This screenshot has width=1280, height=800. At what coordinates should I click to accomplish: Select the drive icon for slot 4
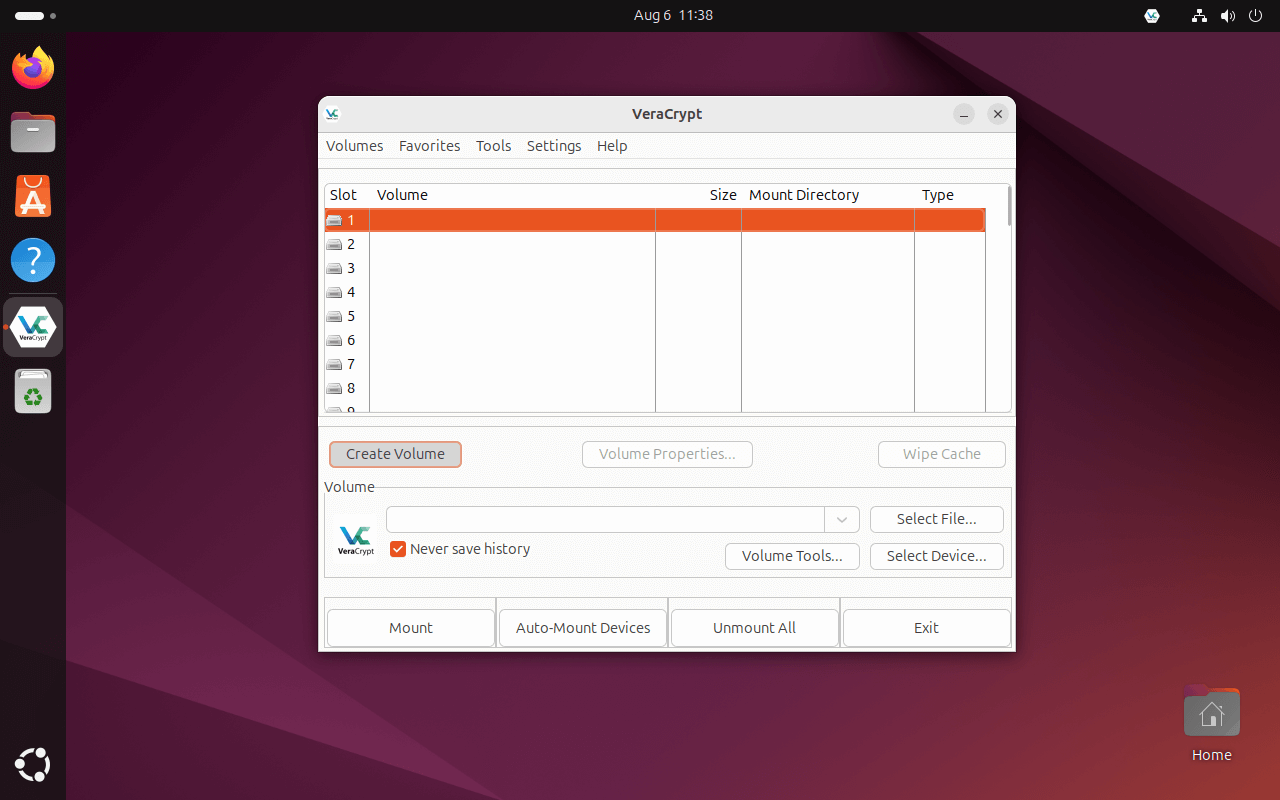coord(334,292)
